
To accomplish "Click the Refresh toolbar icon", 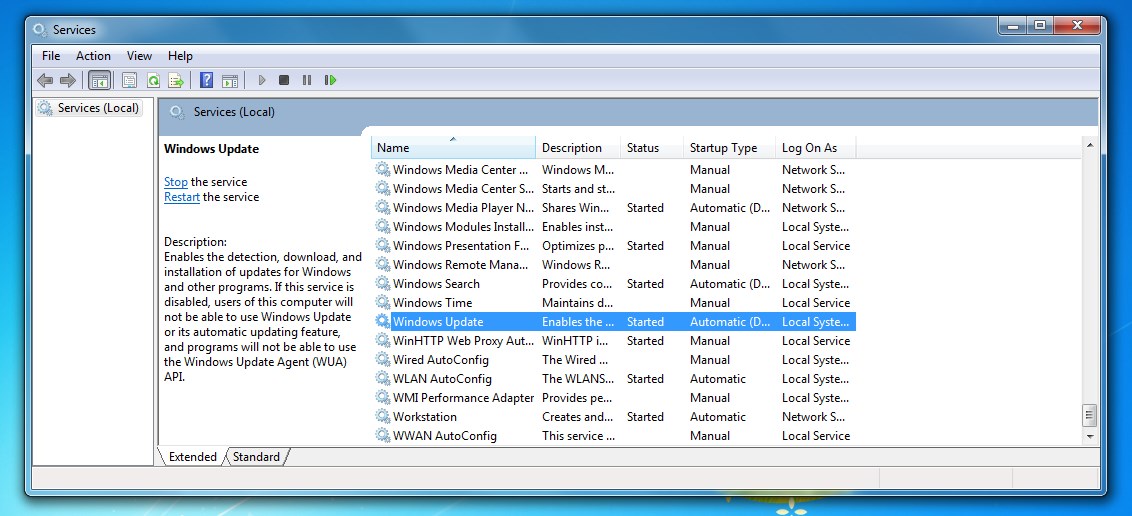I will pyautogui.click(x=153, y=80).
